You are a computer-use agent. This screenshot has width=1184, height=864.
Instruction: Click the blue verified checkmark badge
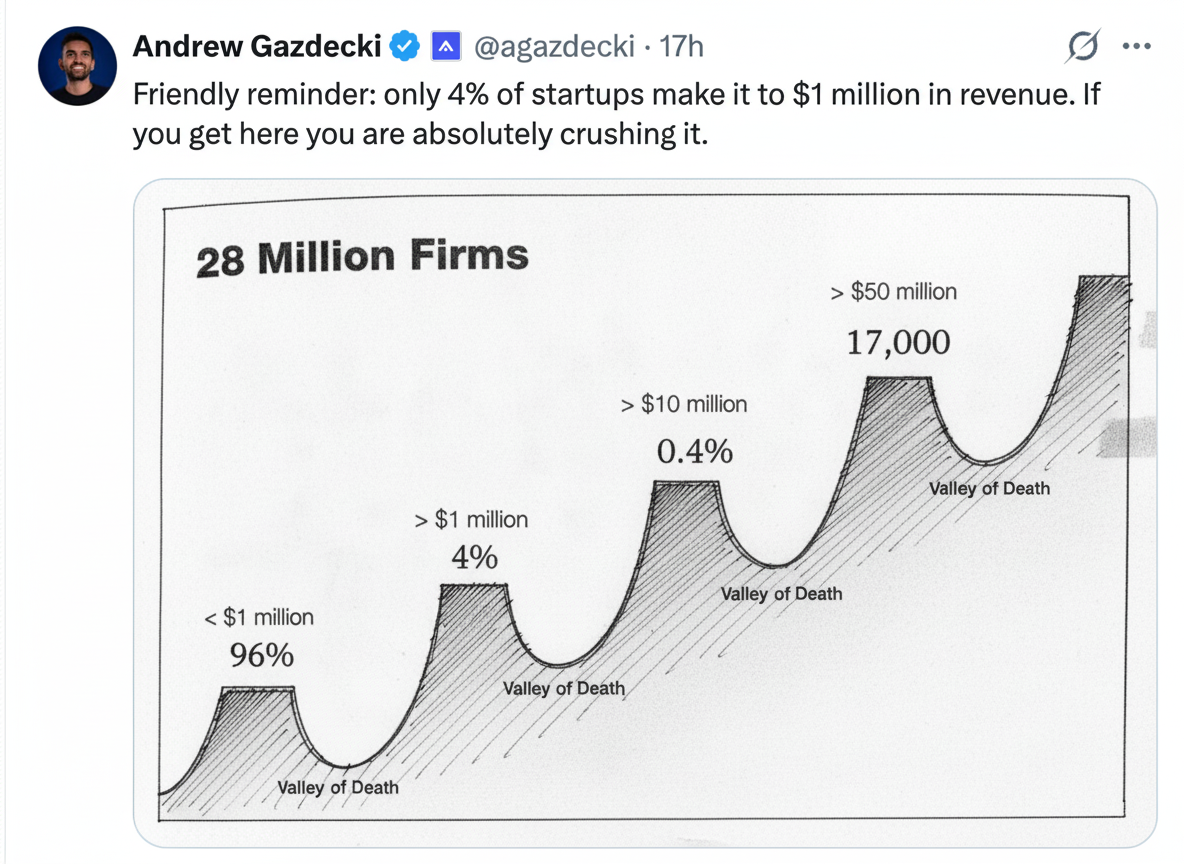[x=404, y=46]
